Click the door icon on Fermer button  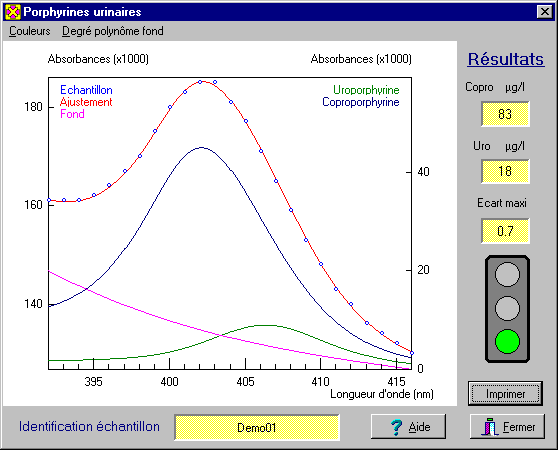tap(490, 427)
